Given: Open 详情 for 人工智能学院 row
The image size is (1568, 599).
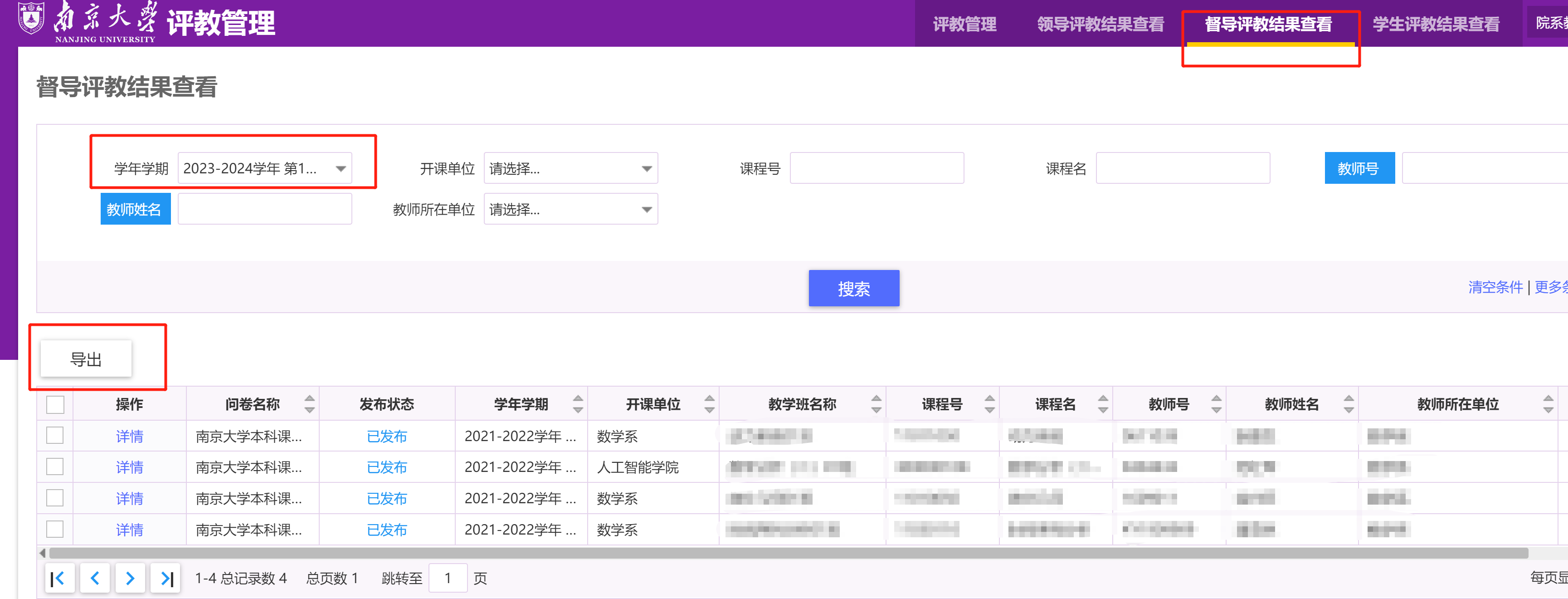Looking at the screenshot, I should [x=130, y=467].
